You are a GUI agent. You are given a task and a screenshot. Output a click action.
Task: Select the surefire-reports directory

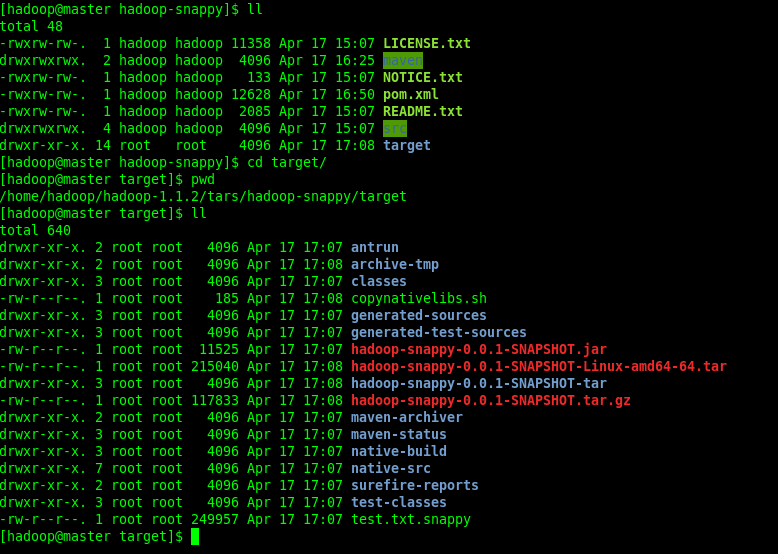coord(415,485)
